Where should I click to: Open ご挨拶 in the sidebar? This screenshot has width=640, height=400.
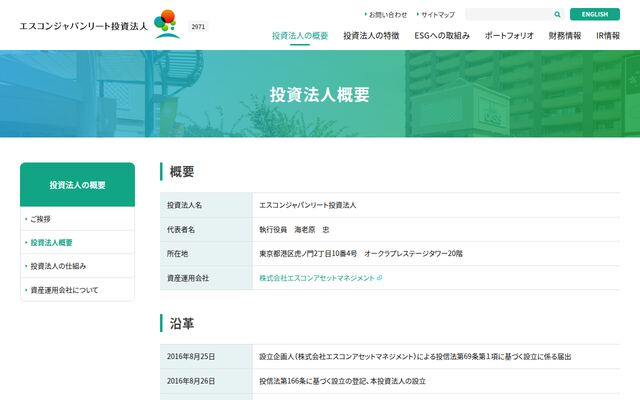click(x=78, y=219)
